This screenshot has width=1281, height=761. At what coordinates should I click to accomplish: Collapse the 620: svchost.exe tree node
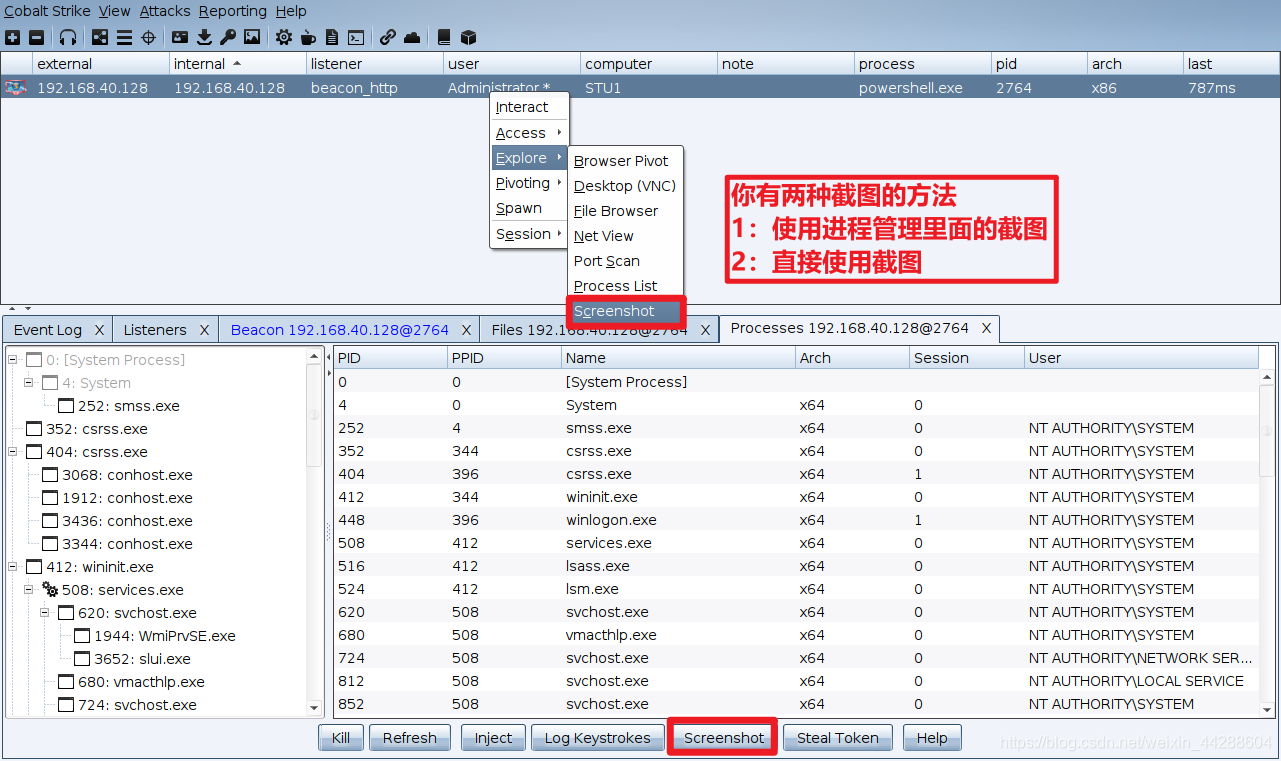point(46,613)
